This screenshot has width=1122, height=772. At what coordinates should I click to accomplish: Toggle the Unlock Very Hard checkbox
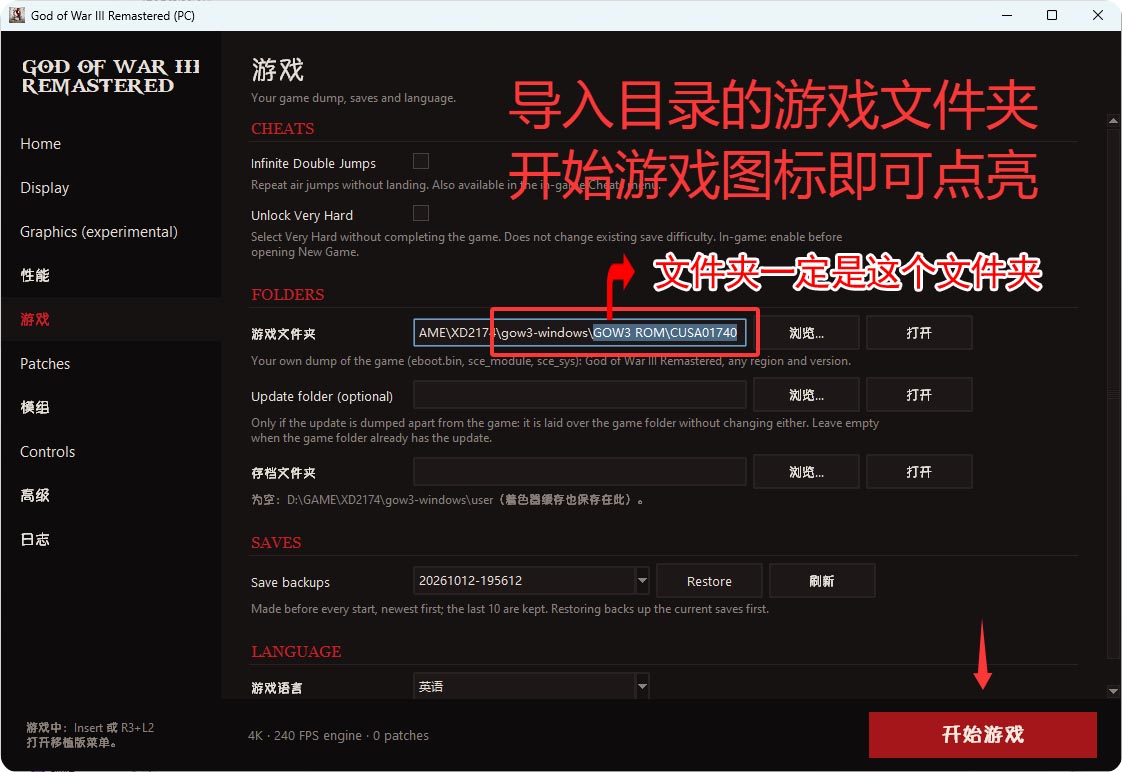(421, 213)
